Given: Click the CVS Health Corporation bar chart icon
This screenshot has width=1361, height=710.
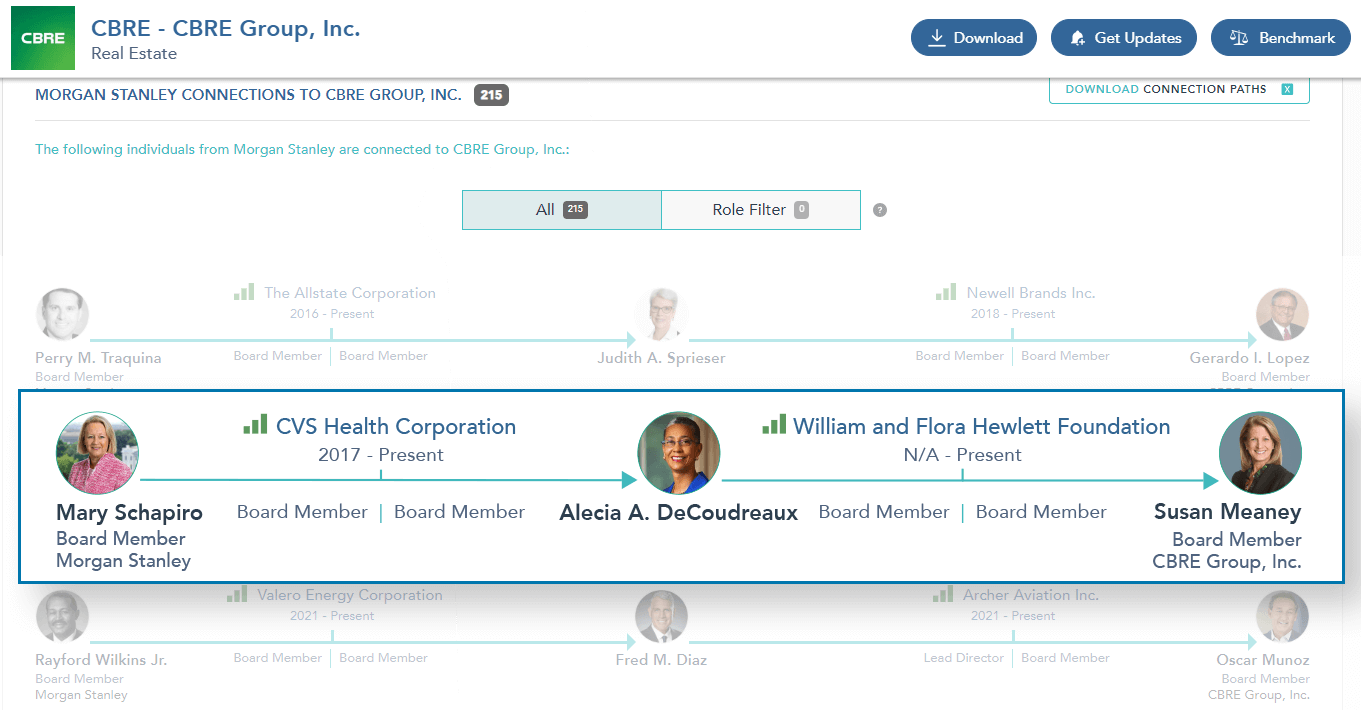Looking at the screenshot, I should coord(255,426).
